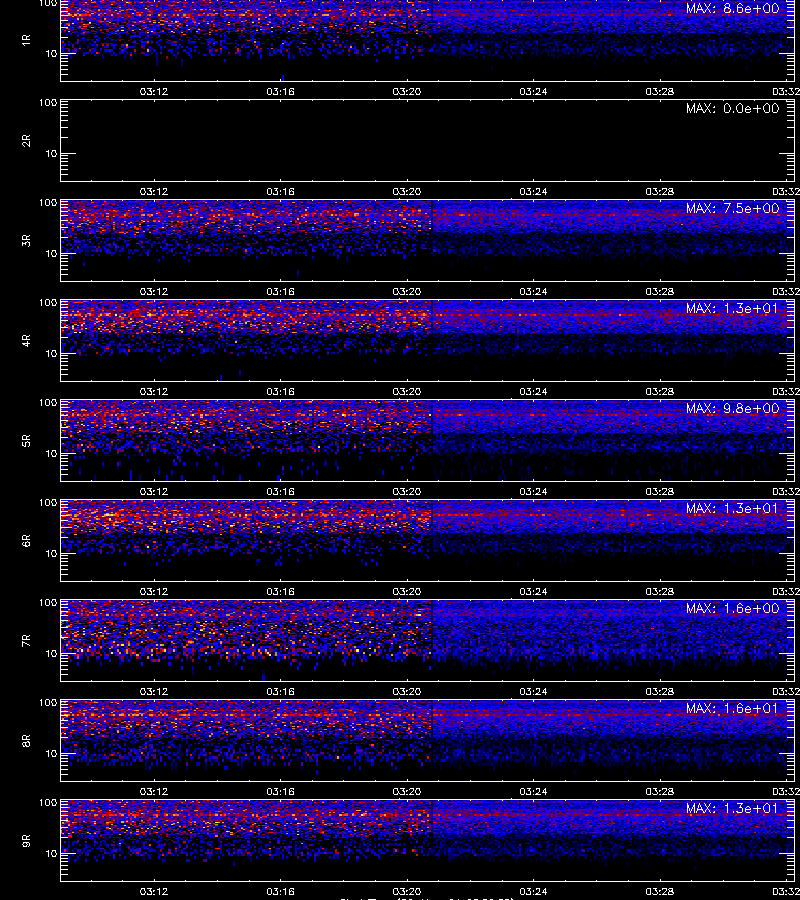Screen dimensions: 800x900
Task: Select the 4R axis label
Action: (26, 340)
